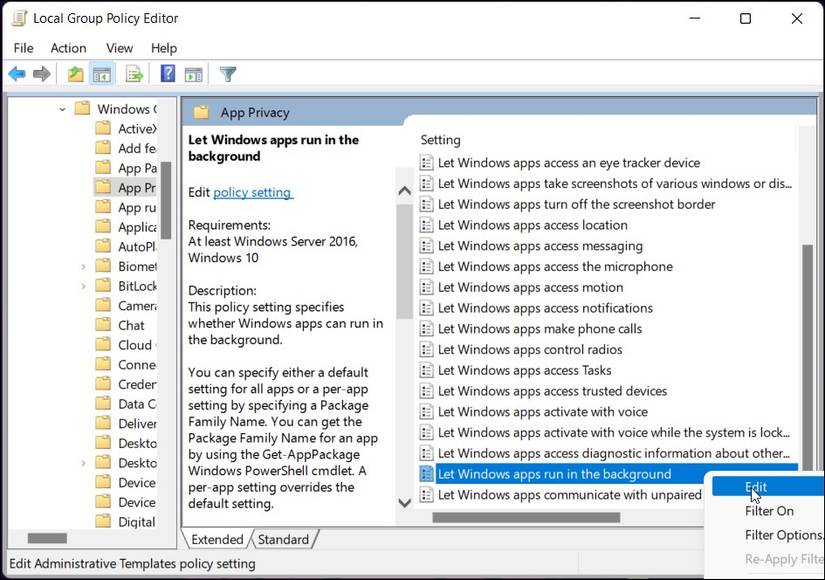Click the Show/Hide Action Pane icon

click(192, 73)
